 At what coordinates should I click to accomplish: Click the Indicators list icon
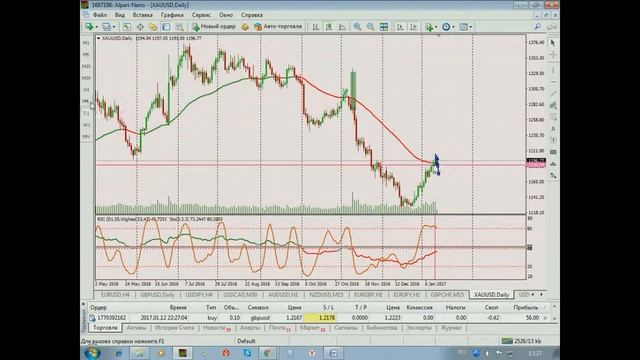tap(429, 27)
